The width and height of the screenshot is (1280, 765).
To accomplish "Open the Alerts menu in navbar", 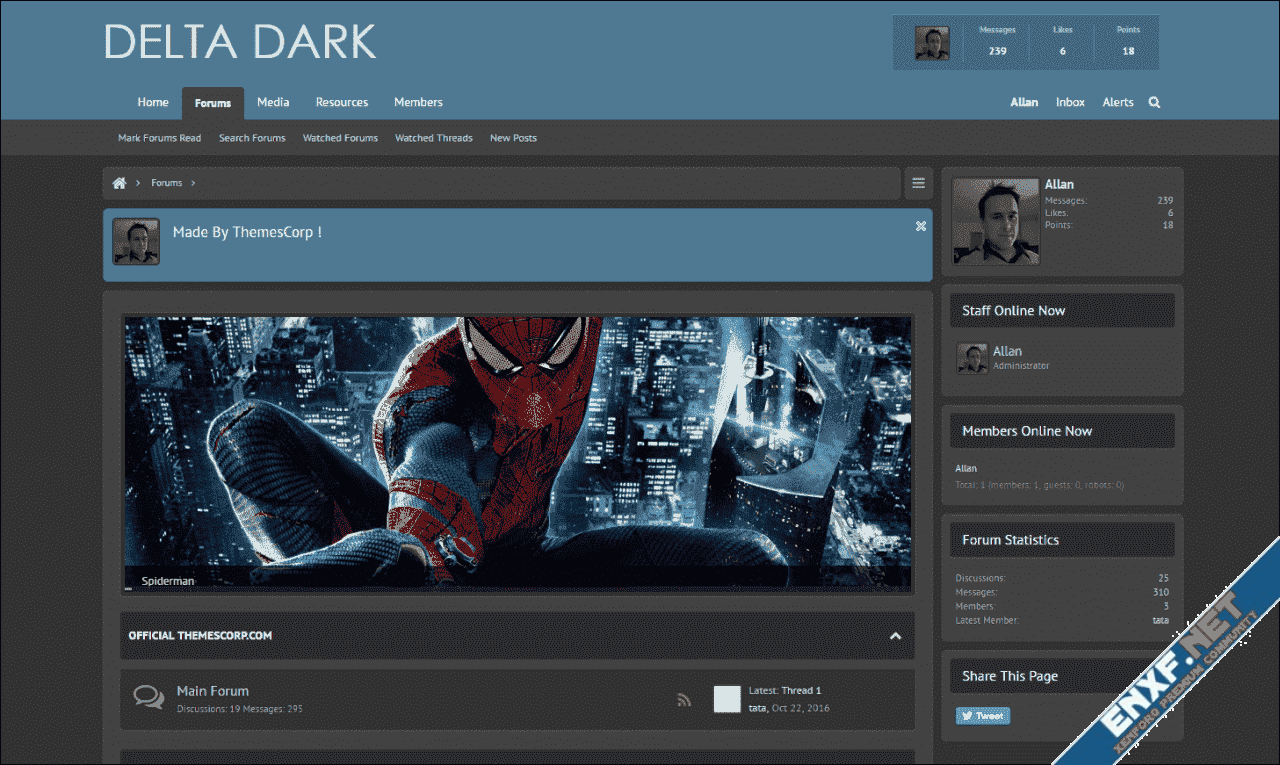I will click(x=1118, y=102).
